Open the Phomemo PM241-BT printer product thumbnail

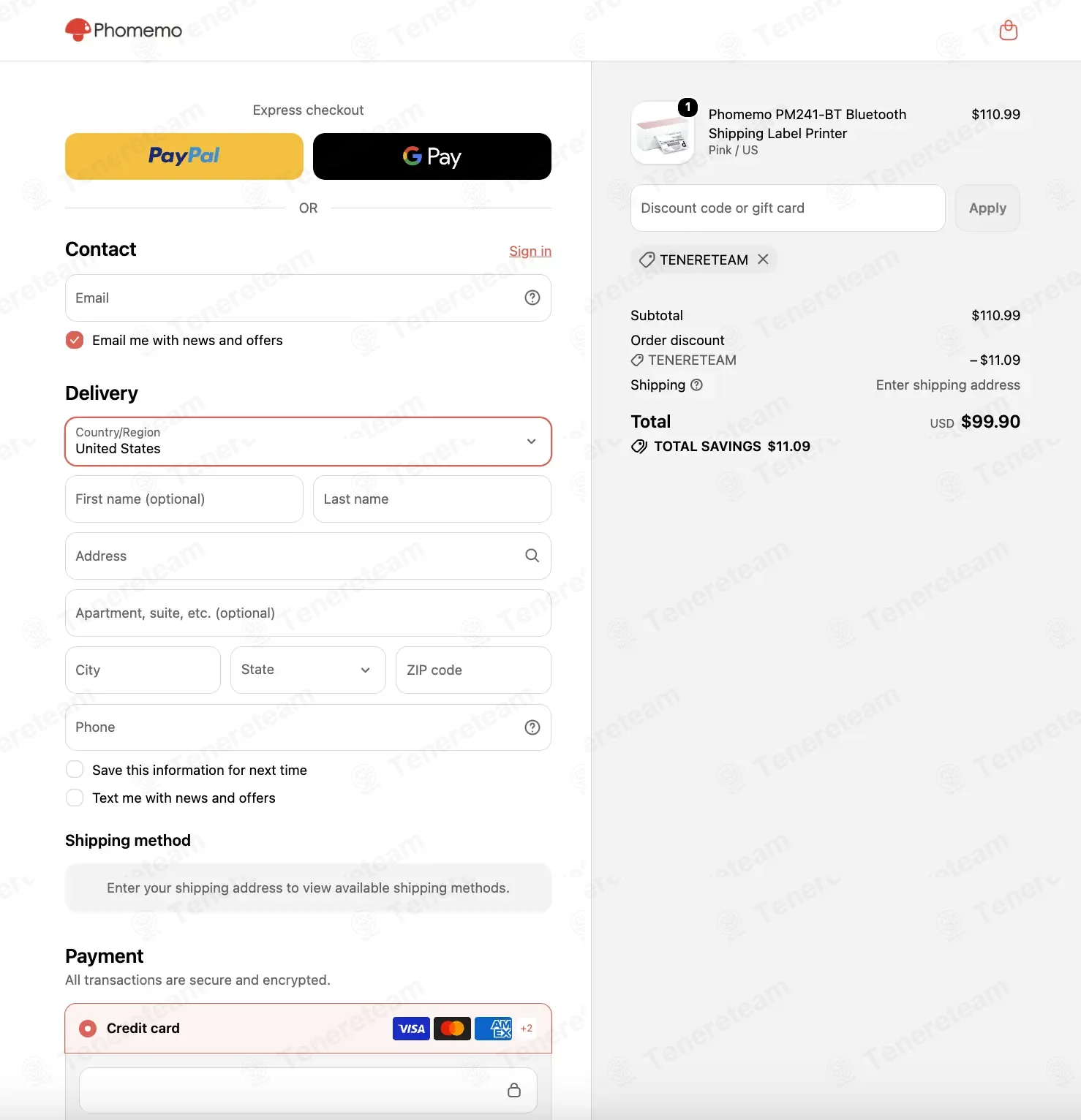pyautogui.click(x=663, y=132)
